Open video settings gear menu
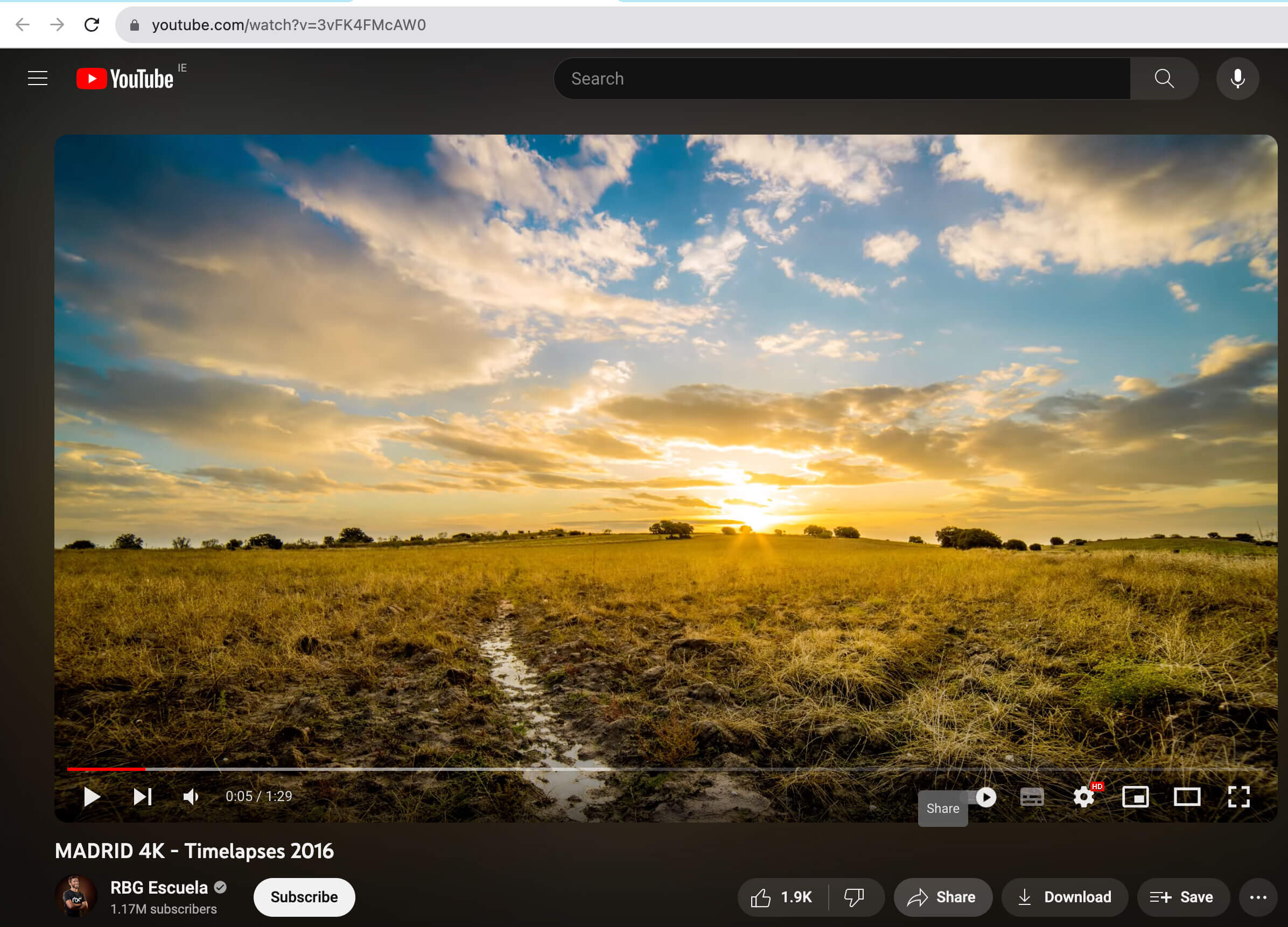The image size is (1288, 927). [x=1083, y=797]
